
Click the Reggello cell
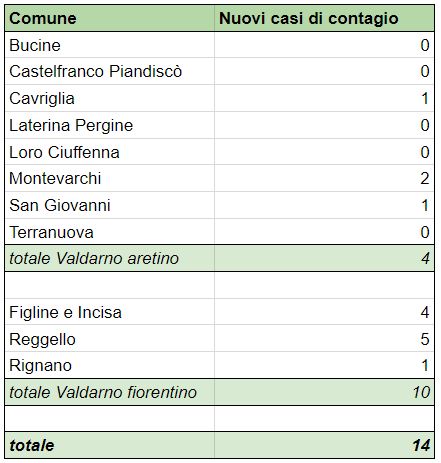(x=110, y=339)
